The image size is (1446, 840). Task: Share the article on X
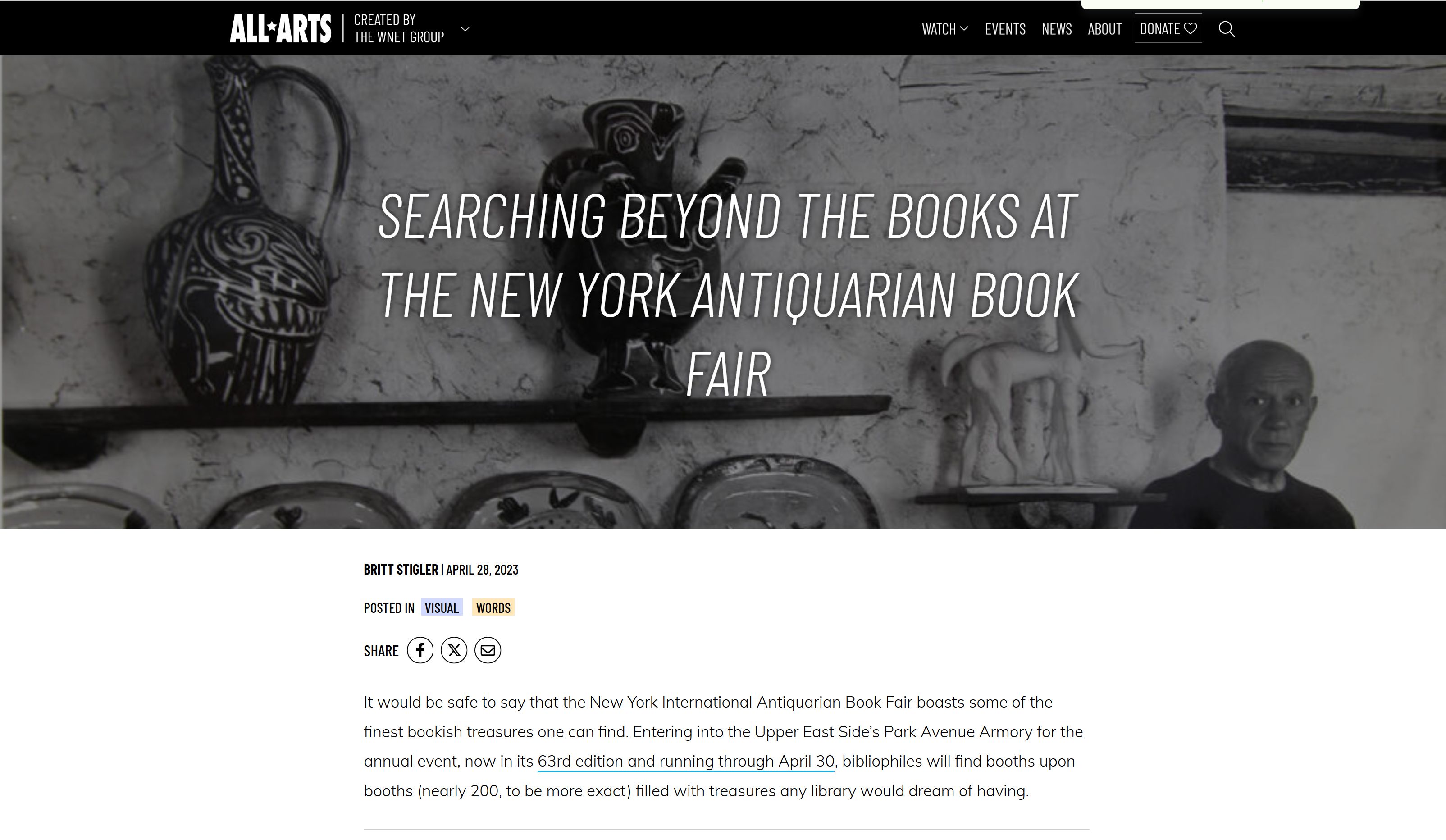454,650
